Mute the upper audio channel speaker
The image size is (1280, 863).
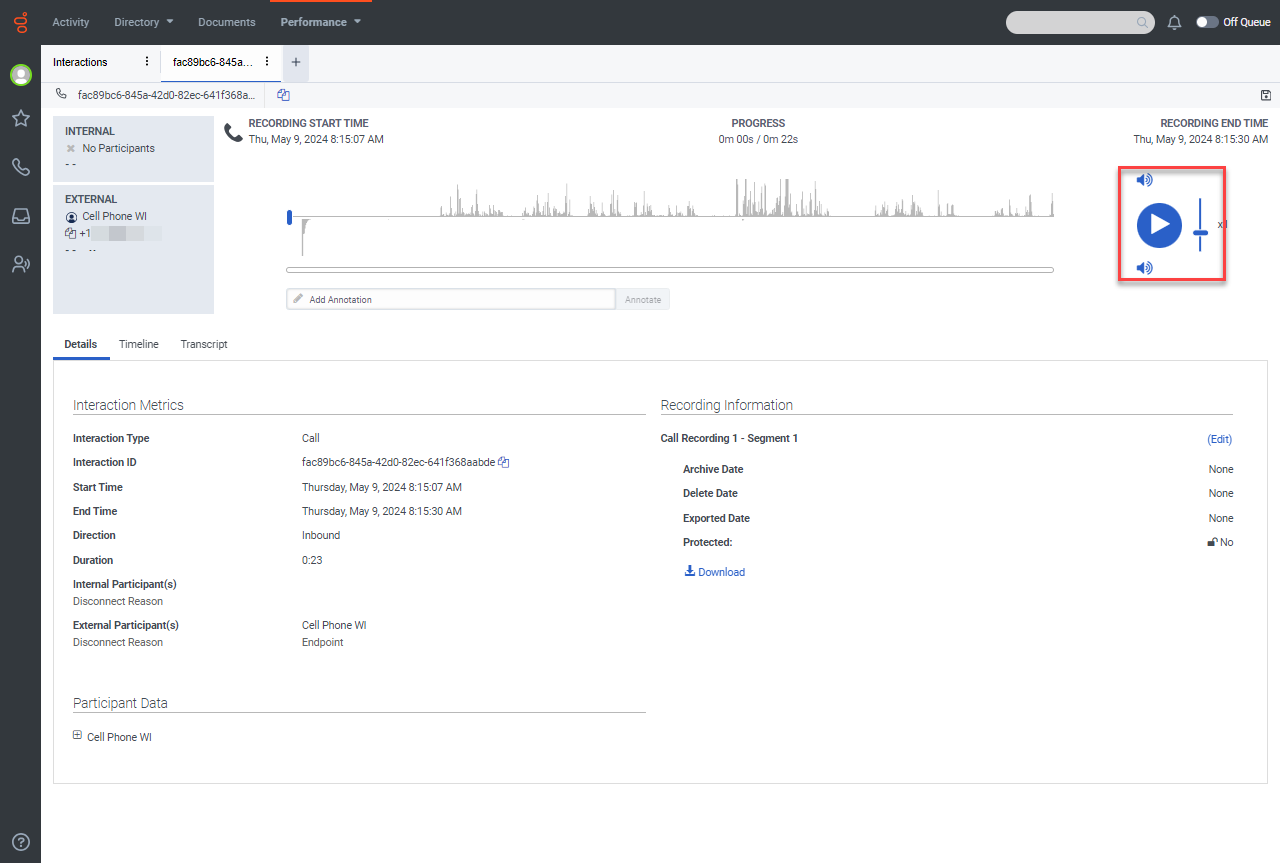[1145, 180]
